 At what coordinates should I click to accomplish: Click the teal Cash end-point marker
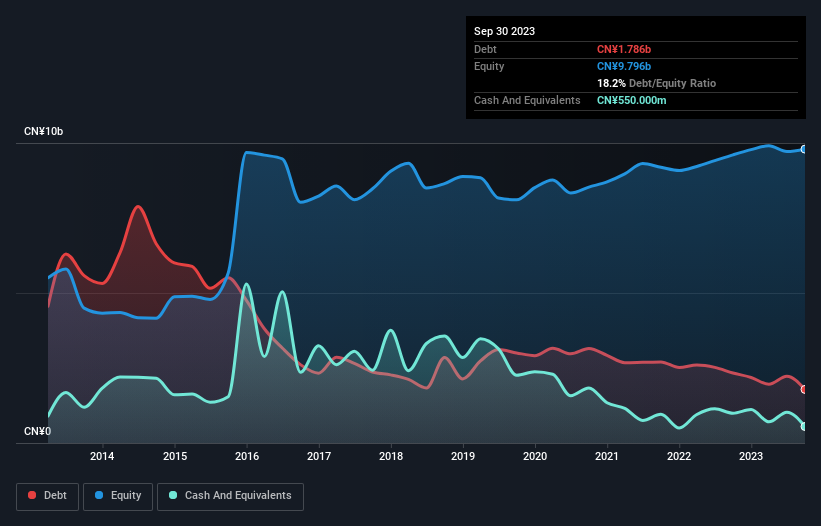coord(804,427)
